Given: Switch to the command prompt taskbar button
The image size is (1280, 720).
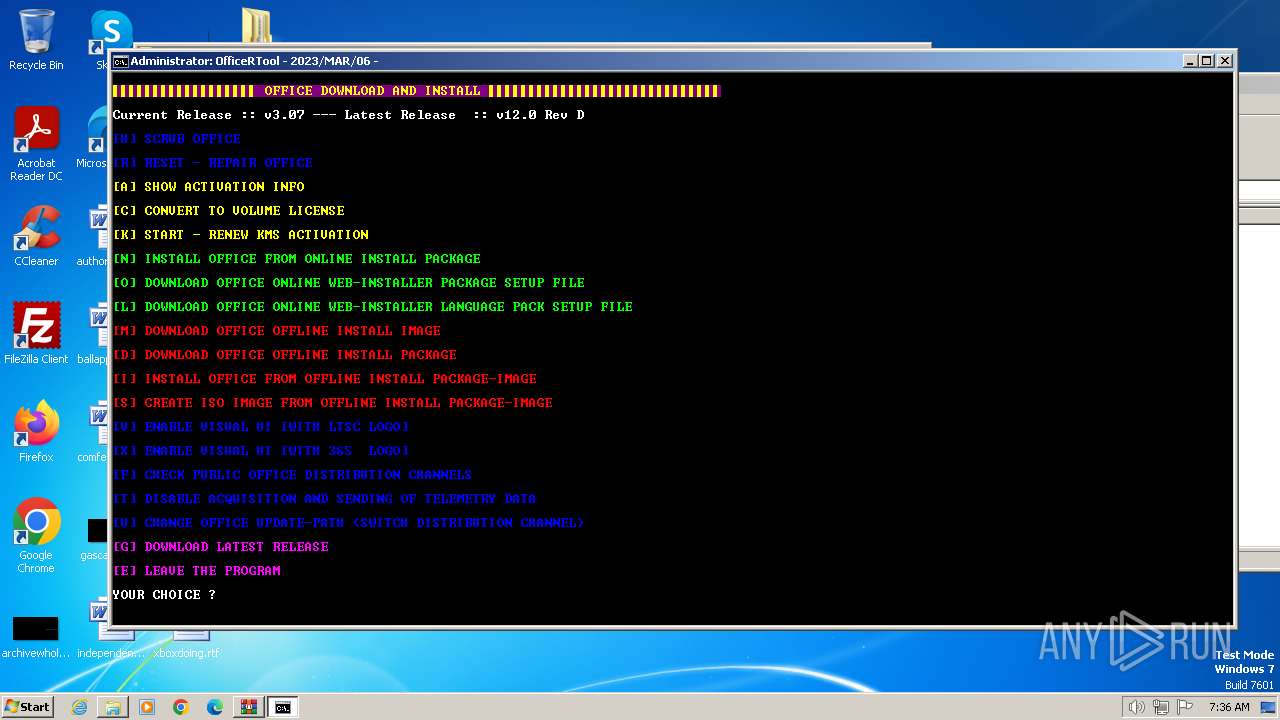Looking at the screenshot, I should click(x=283, y=707).
